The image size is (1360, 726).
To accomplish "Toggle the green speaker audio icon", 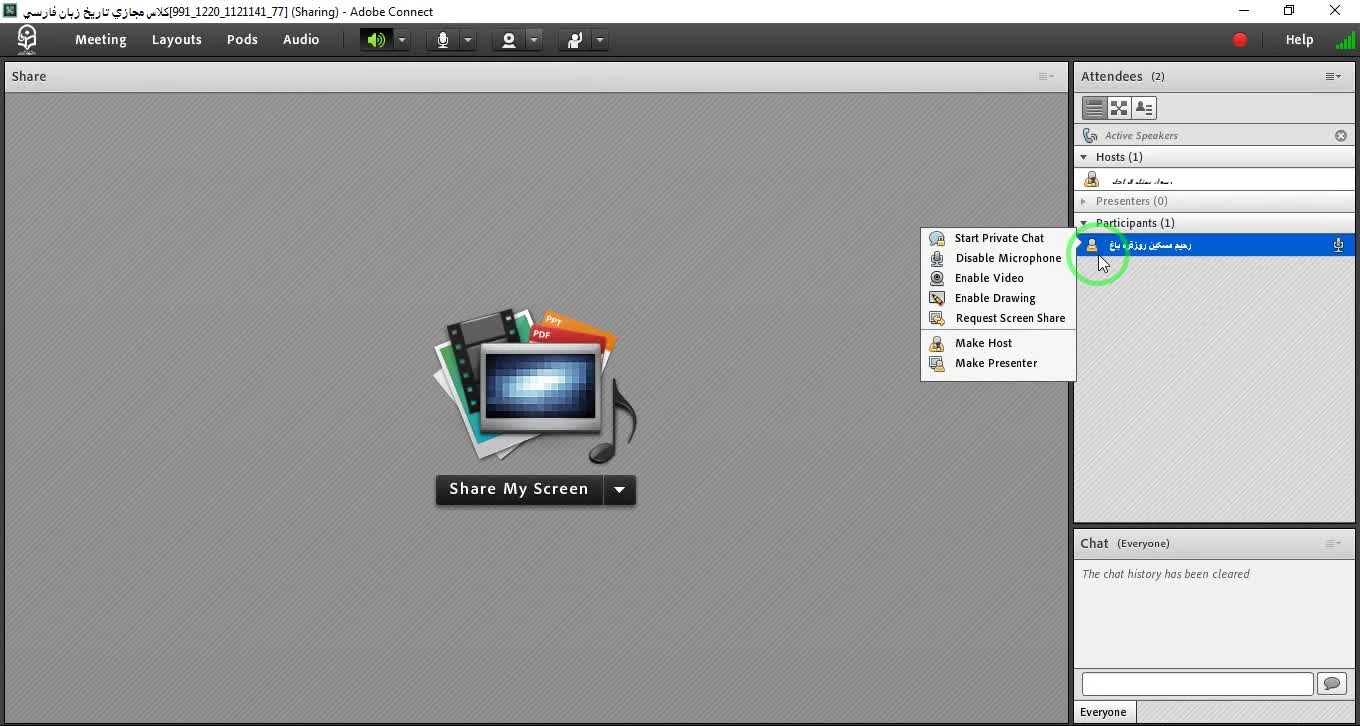I will (376, 40).
